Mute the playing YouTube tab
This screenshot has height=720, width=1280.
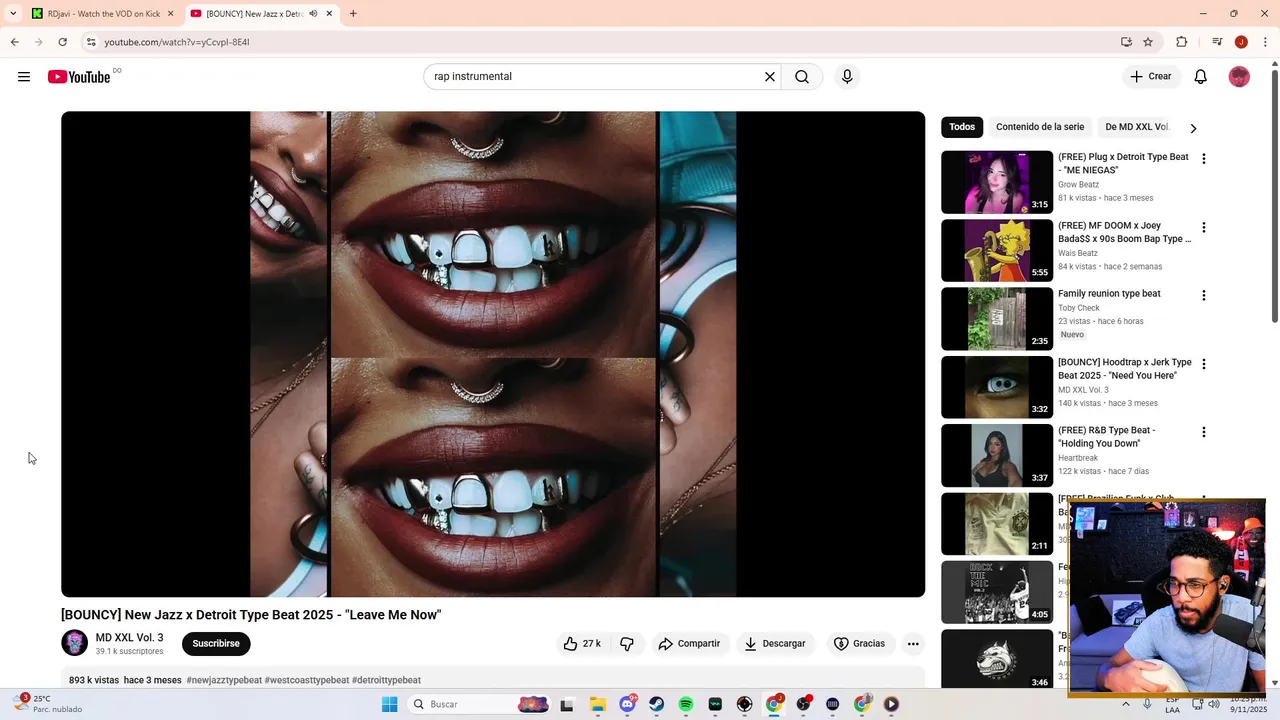click(313, 14)
